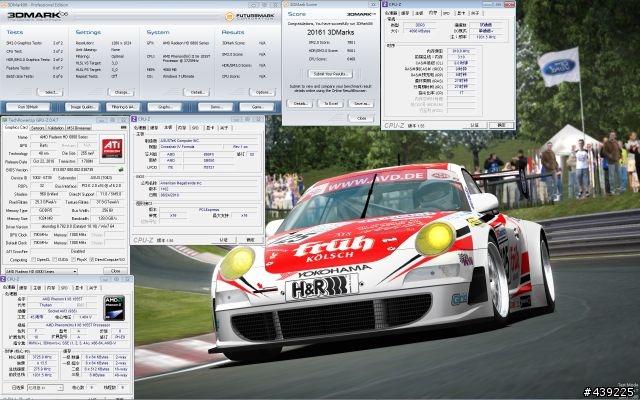This screenshot has width=640, height=400.
Task: Click Close button in 3DMark Score window
Action: coord(361,118)
